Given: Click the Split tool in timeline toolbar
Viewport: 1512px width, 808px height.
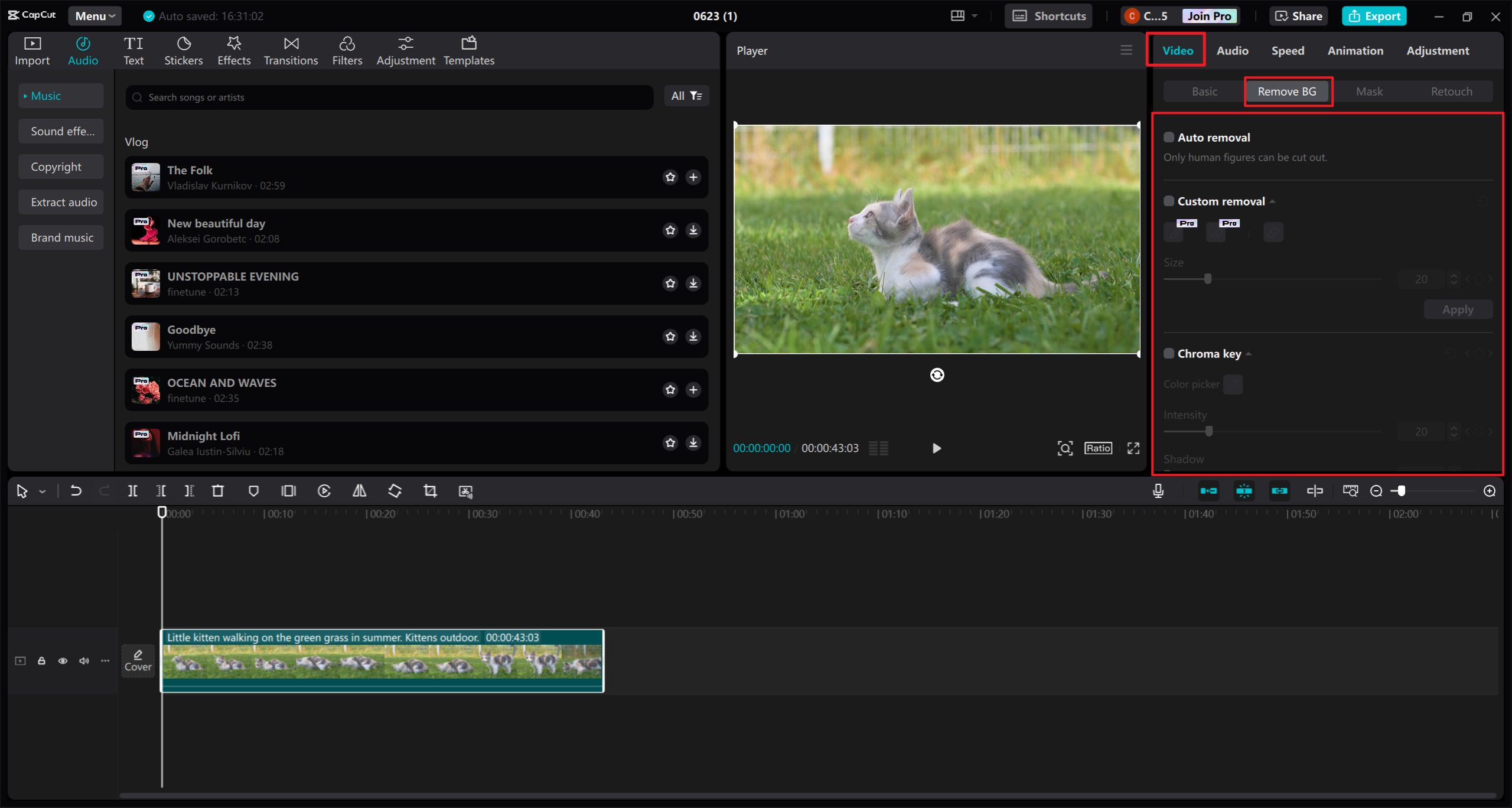Looking at the screenshot, I should [x=132, y=491].
